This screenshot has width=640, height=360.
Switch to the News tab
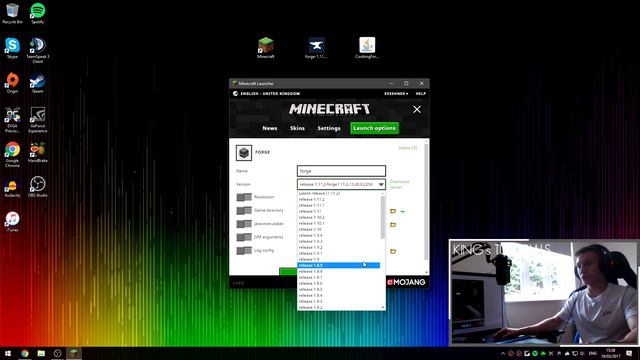point(269,128)
